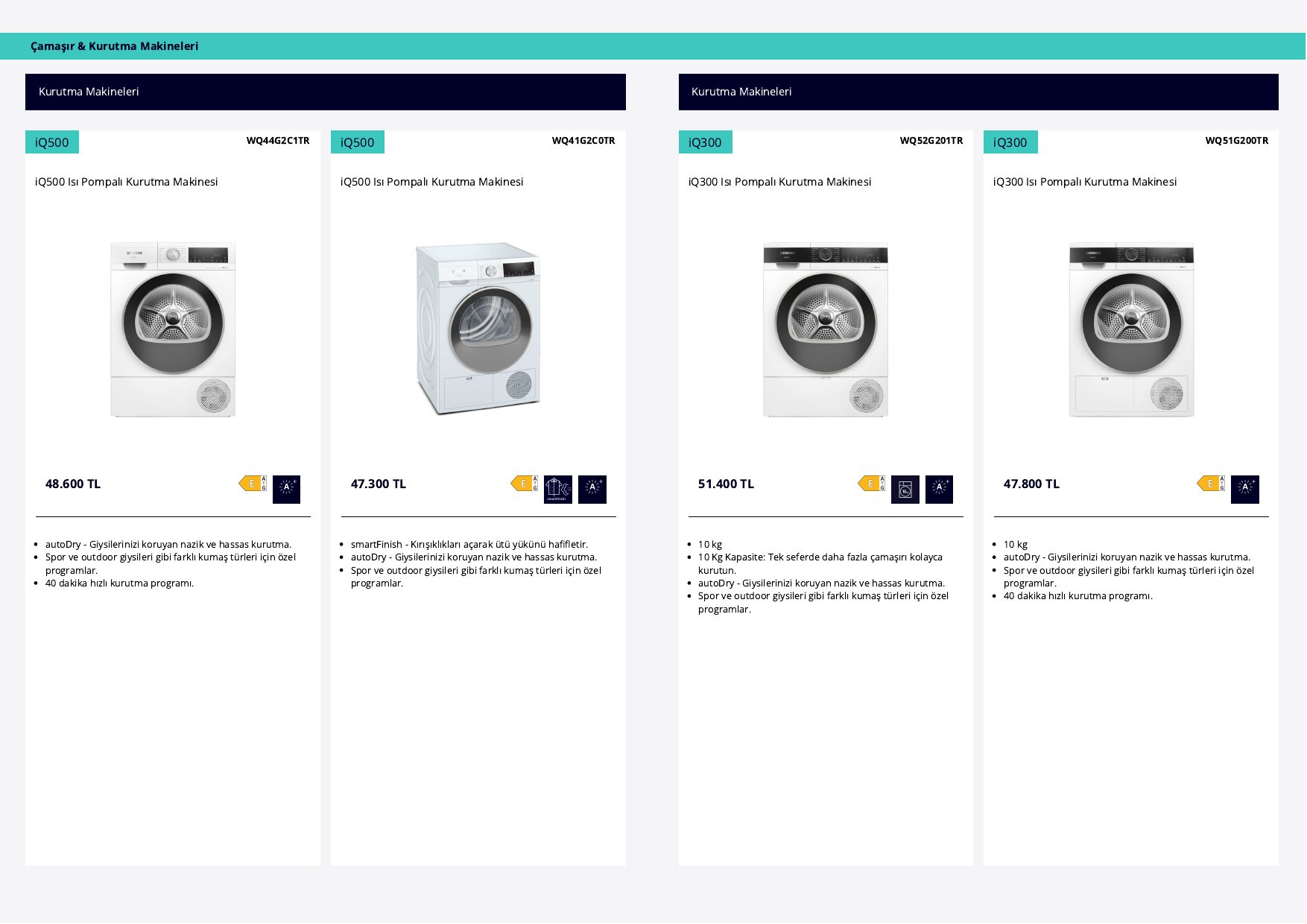Click the 'Spor ve outdoor' bullet under 47.800 TL
1307x924 pixels.
1129,577
